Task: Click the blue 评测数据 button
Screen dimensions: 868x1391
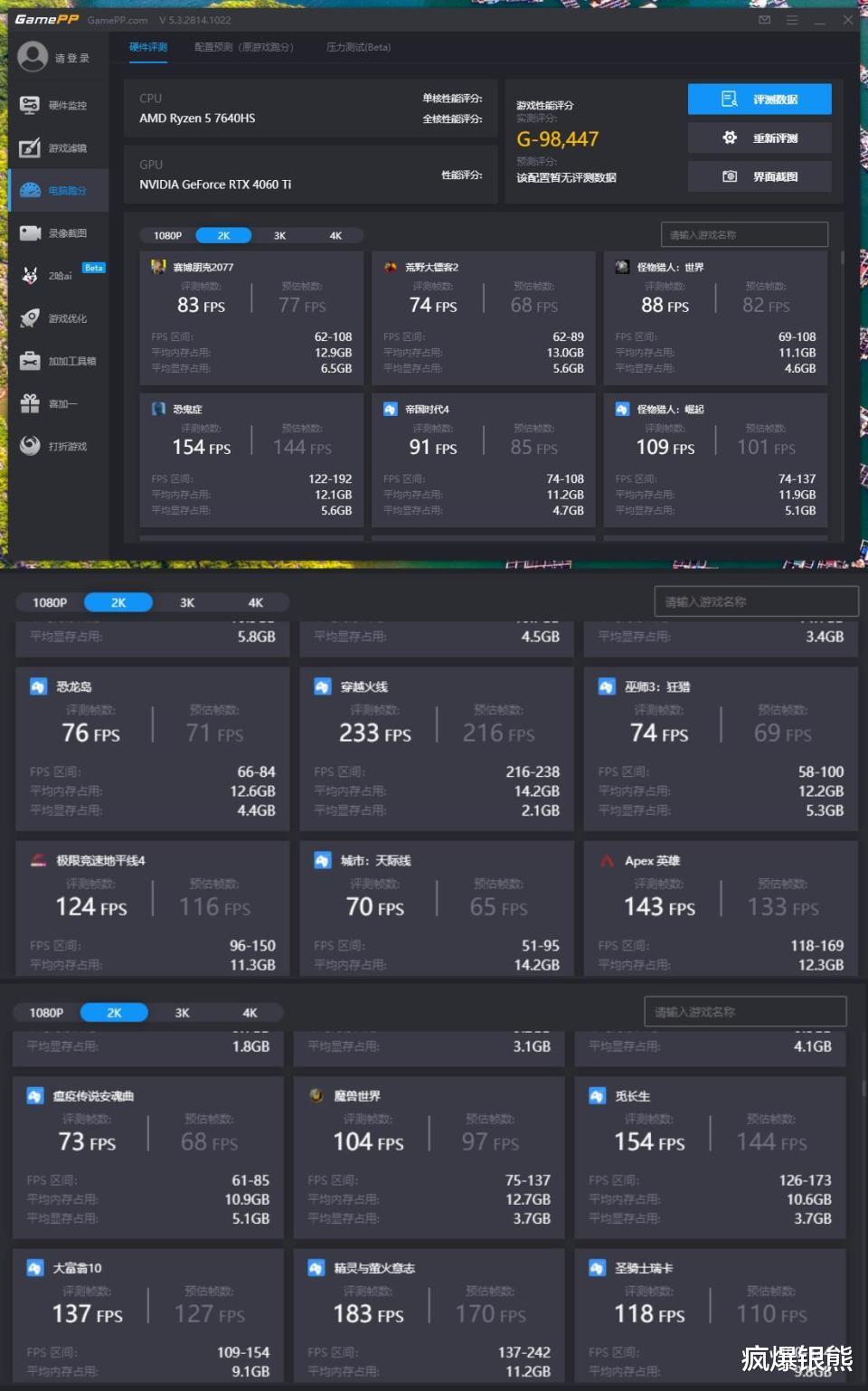Action: tap(759, 99)
